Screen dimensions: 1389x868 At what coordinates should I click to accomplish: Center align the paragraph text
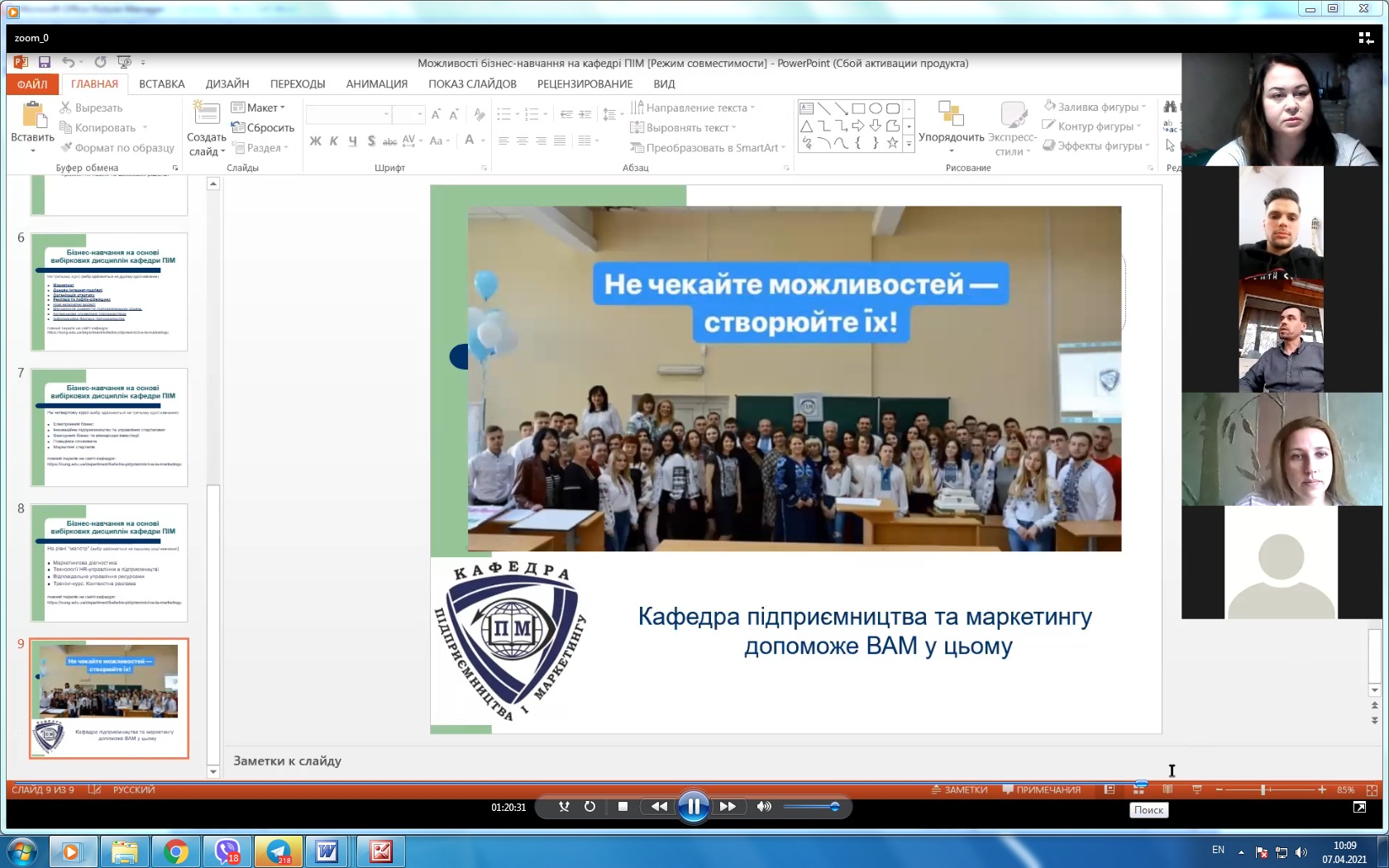coord(522,141)
